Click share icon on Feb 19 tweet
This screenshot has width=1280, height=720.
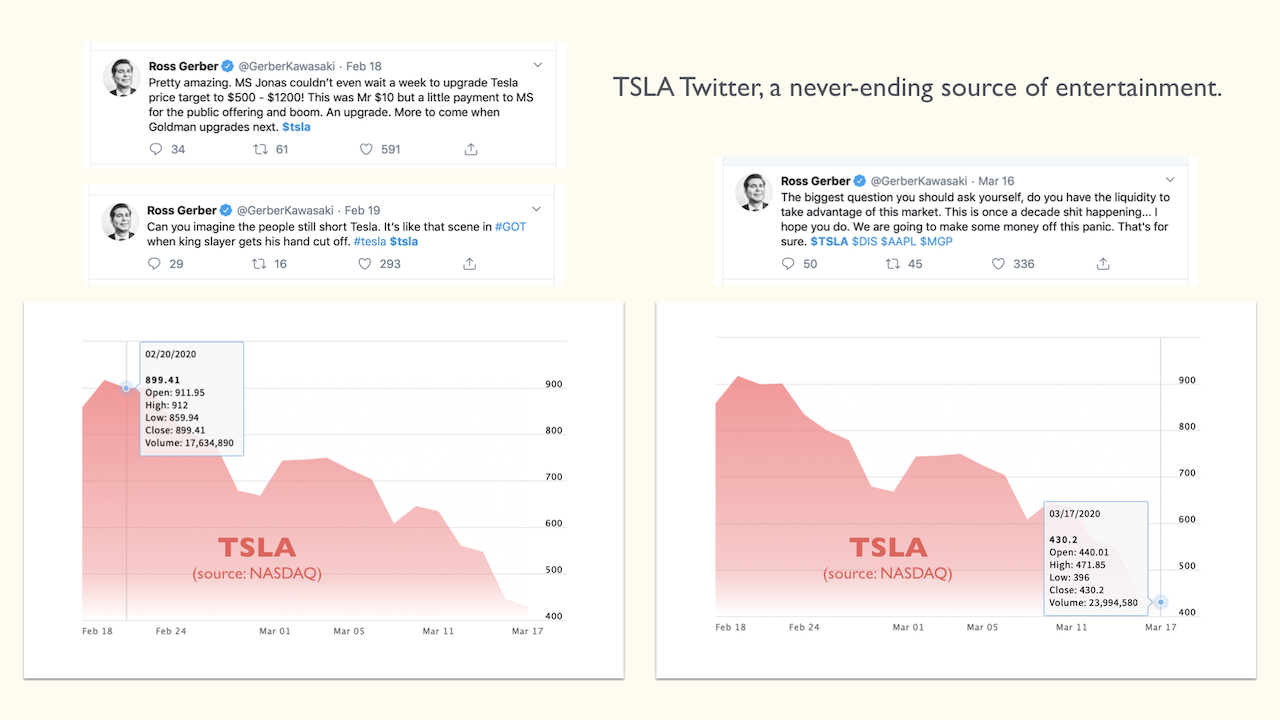tap(469, 264)
